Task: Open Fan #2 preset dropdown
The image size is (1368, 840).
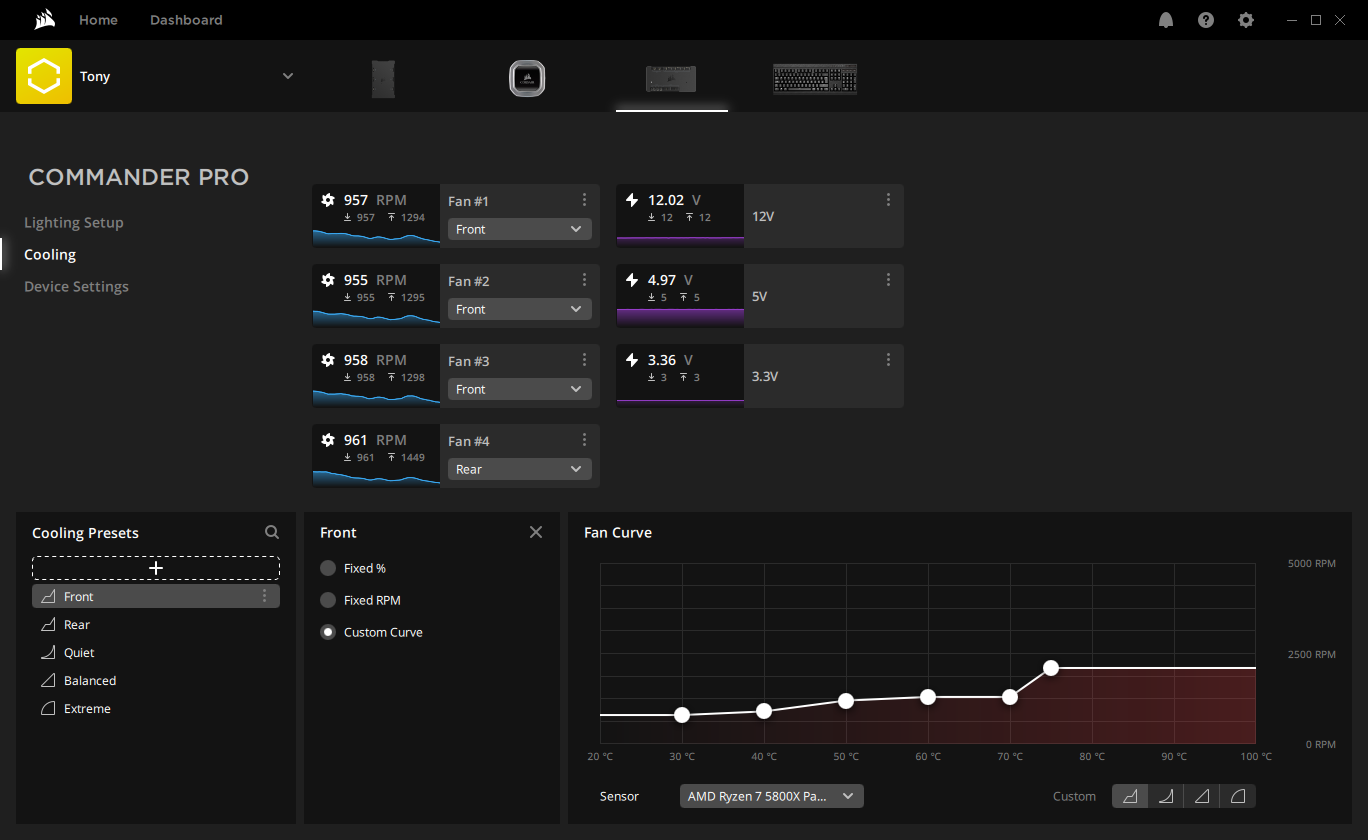Action: pyautogui.click(x=520, y=309)
